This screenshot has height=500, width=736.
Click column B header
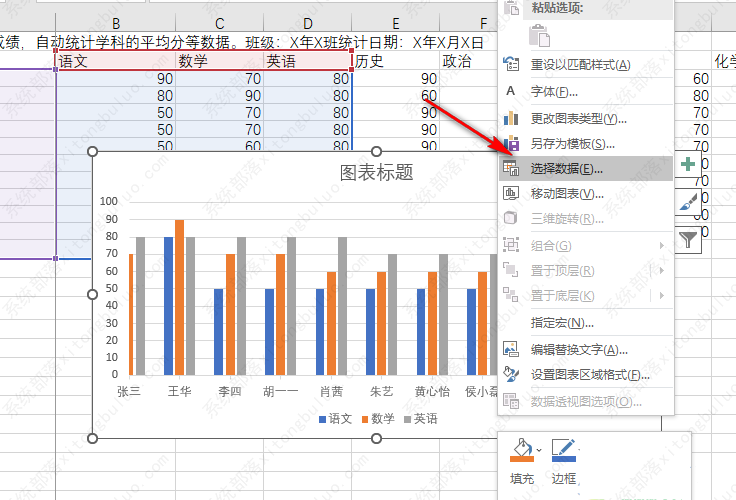[x=115, y=23]
